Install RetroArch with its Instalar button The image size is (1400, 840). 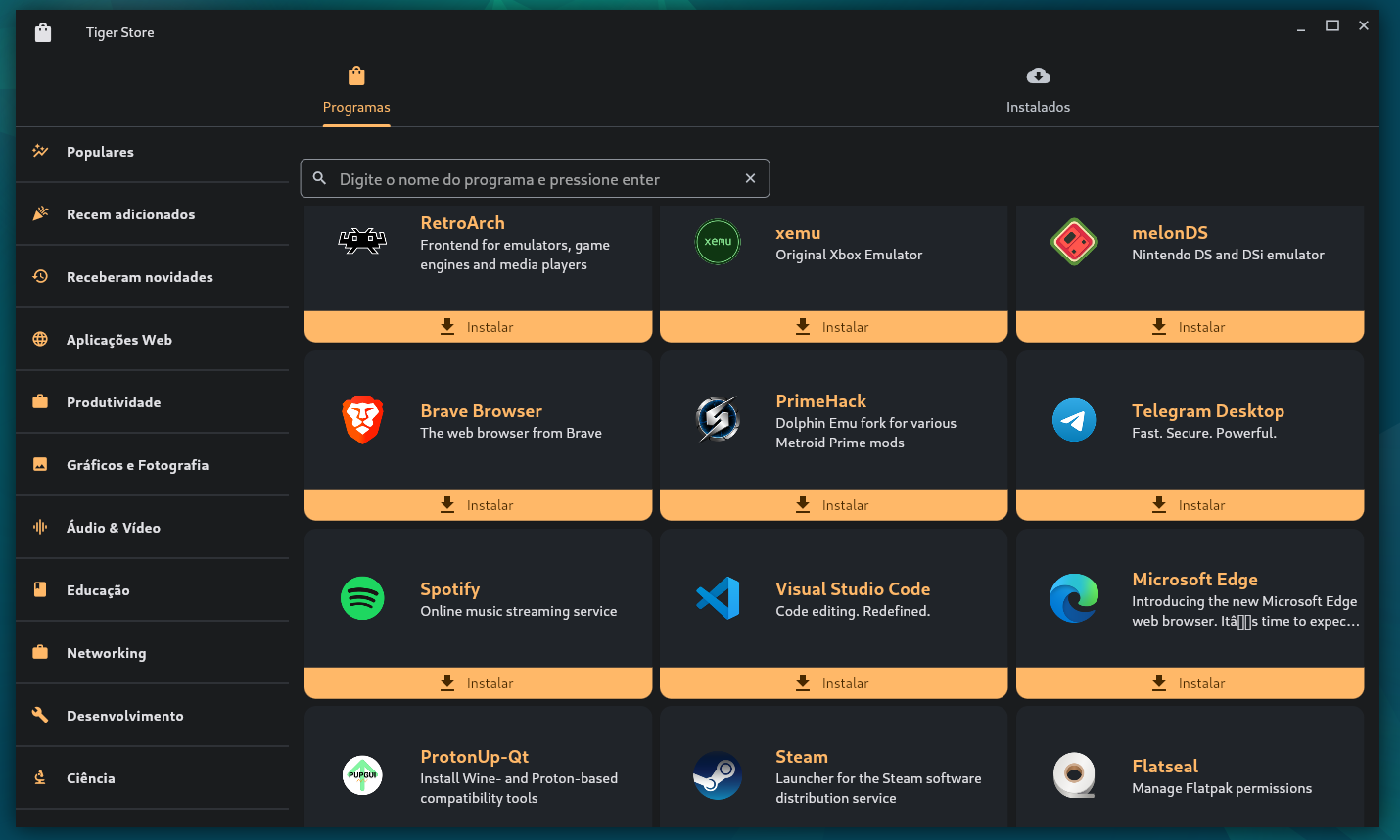coord(478,327)
